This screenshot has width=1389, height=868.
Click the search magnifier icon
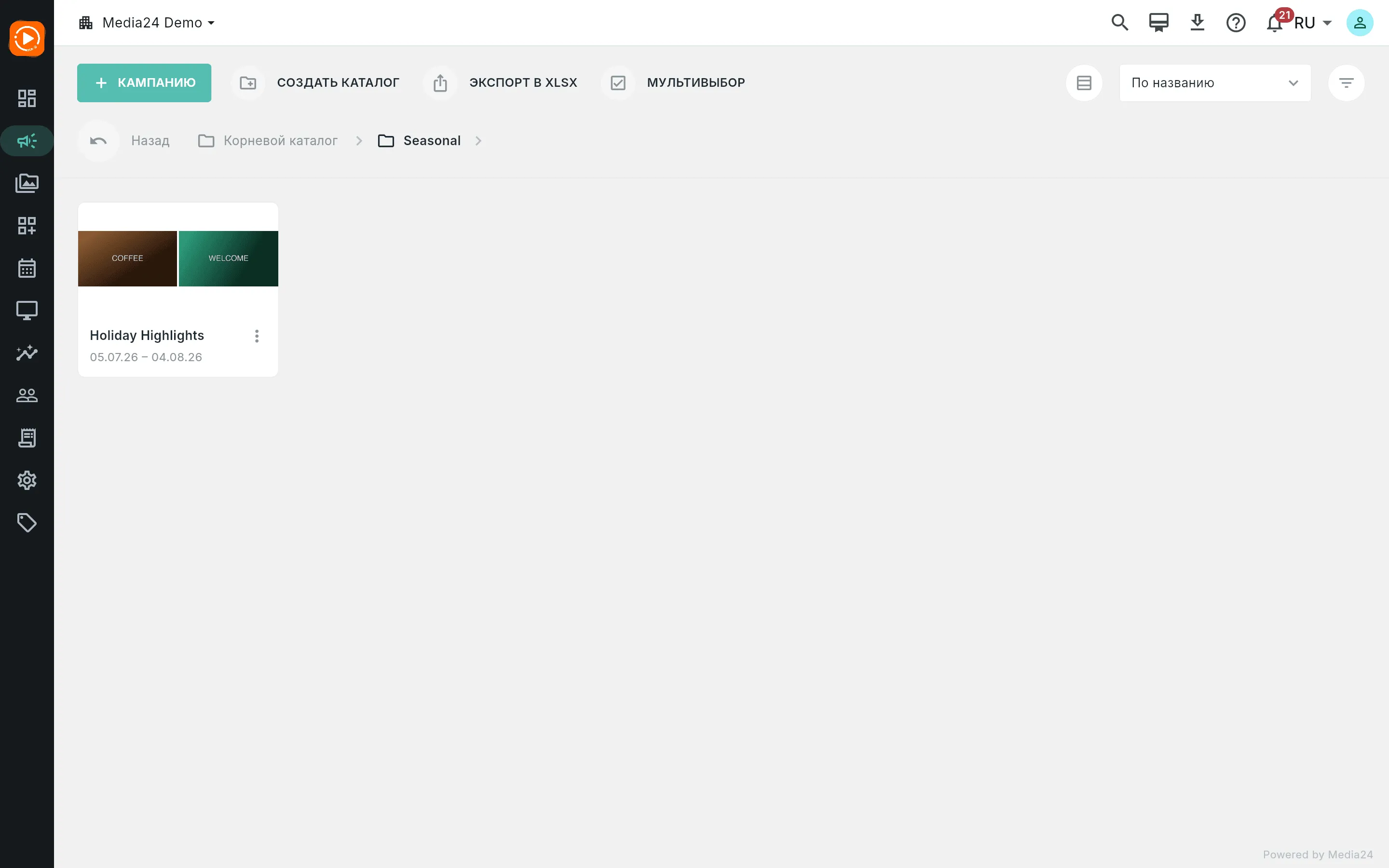(1120, 22)
